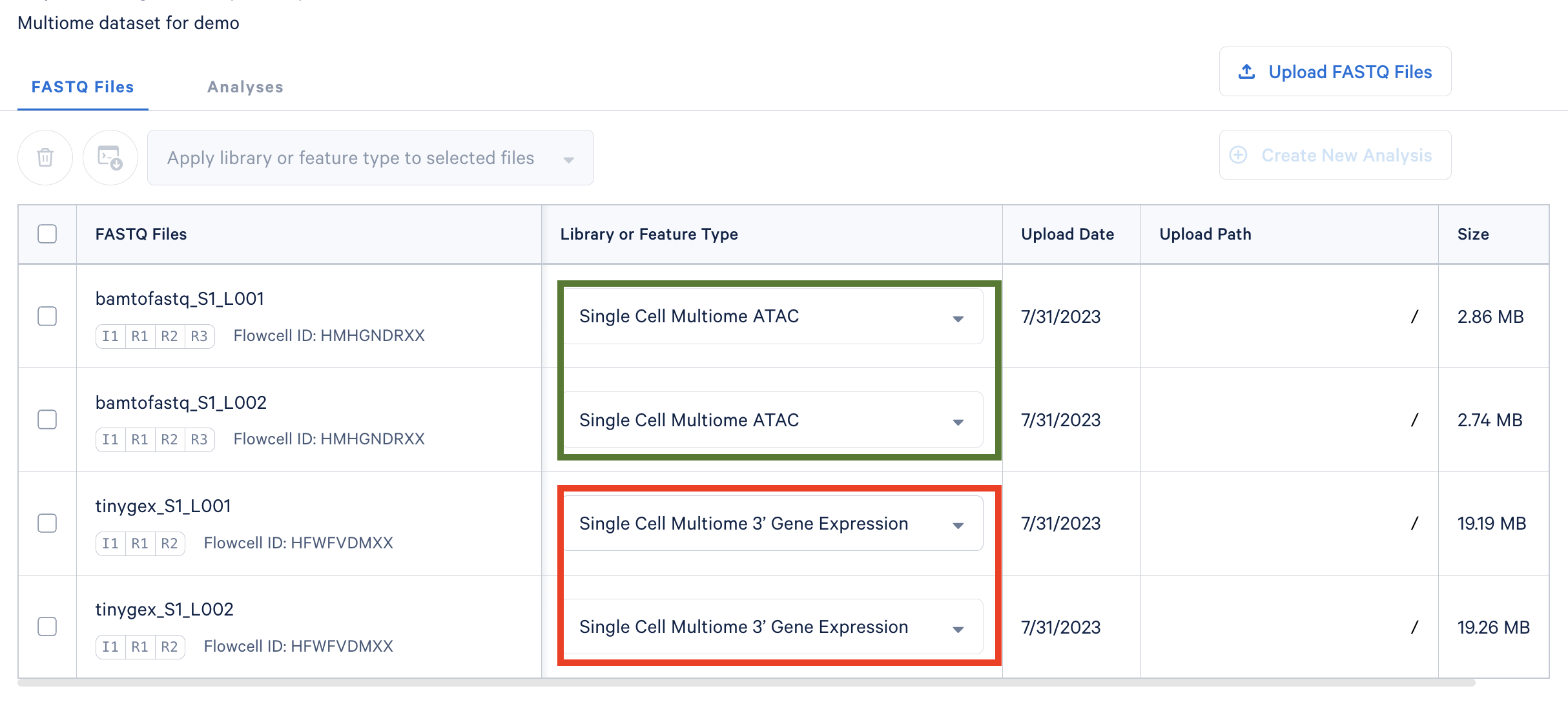Expand library type dropdown for tinygex_S1_L002

pyautogui.click(x=774, y=626)
